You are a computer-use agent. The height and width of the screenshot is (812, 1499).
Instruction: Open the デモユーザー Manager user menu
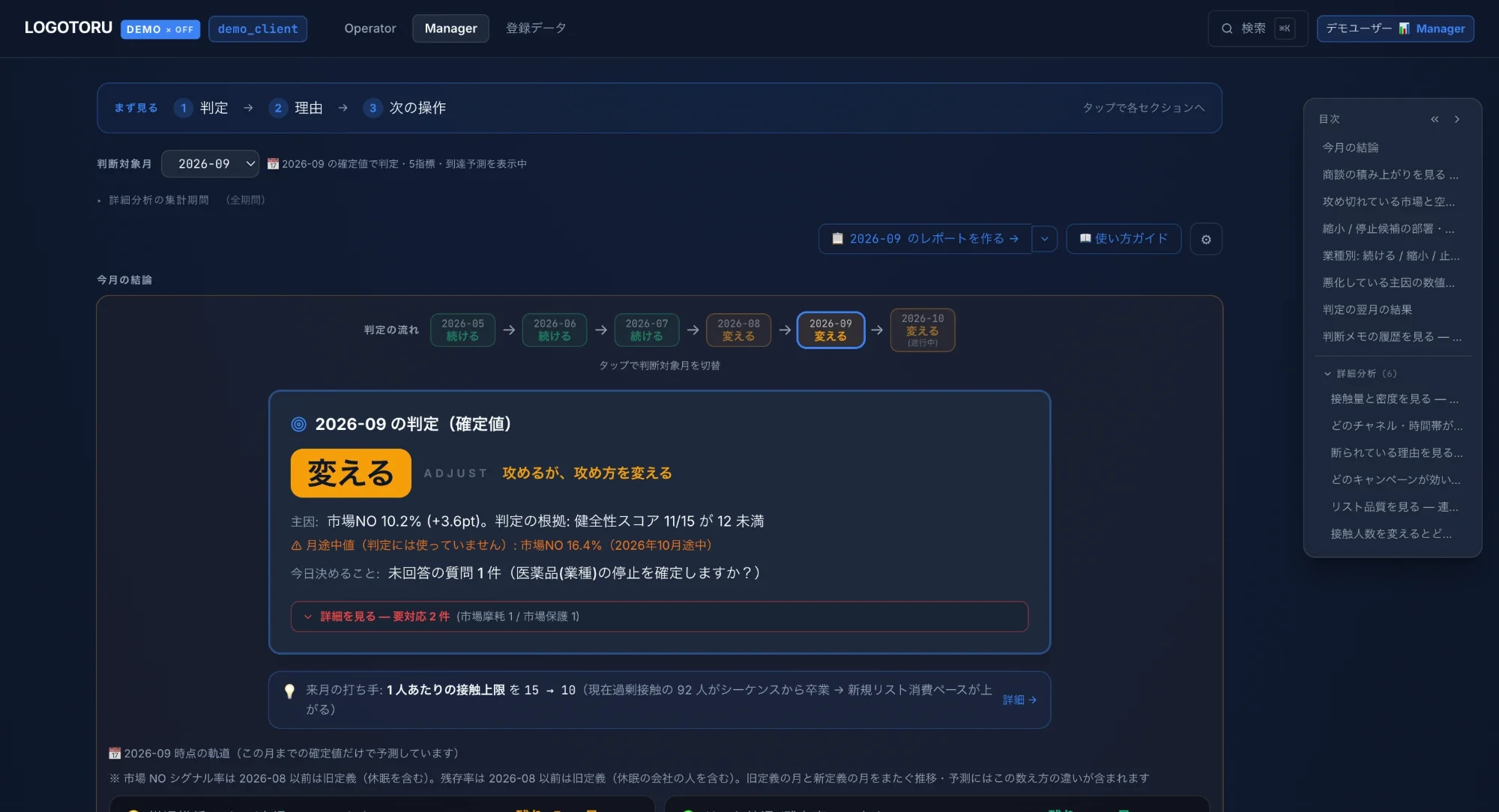[1396, 28]
